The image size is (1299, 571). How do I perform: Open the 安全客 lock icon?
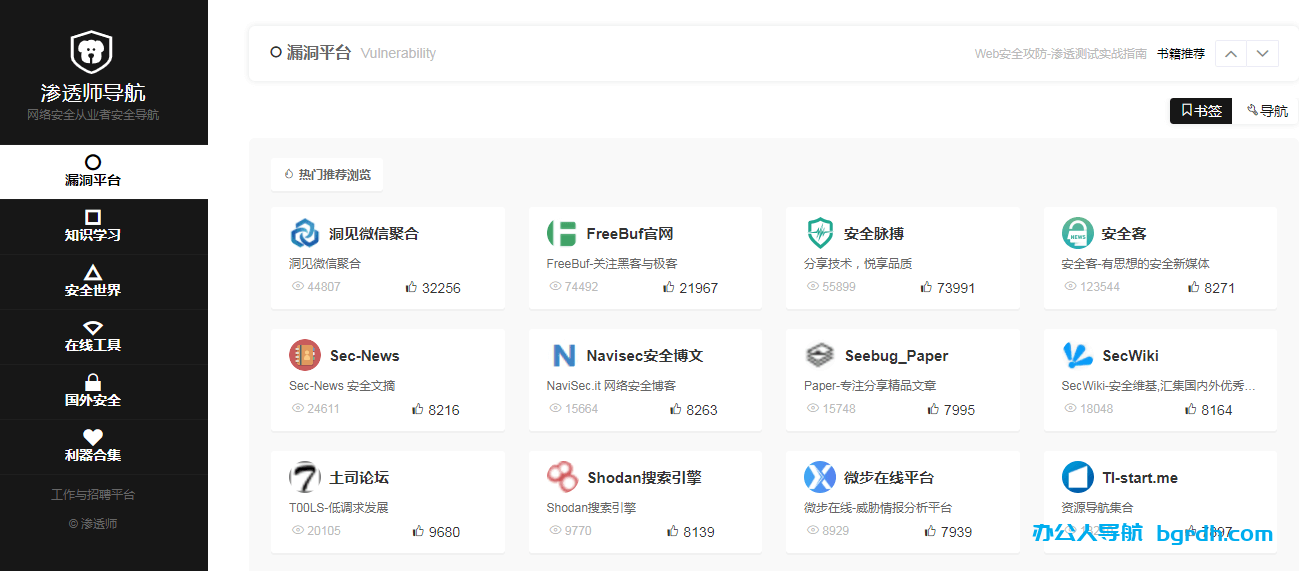pyautogui.click(x=1077, y=233)
